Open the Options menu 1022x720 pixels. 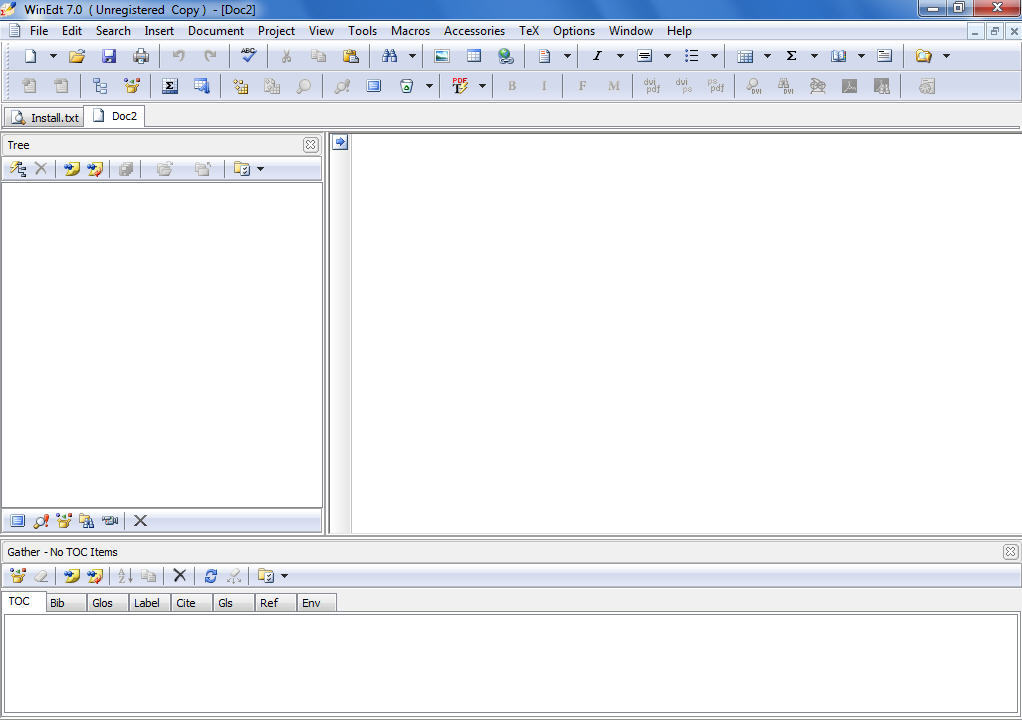click(574, 31)
